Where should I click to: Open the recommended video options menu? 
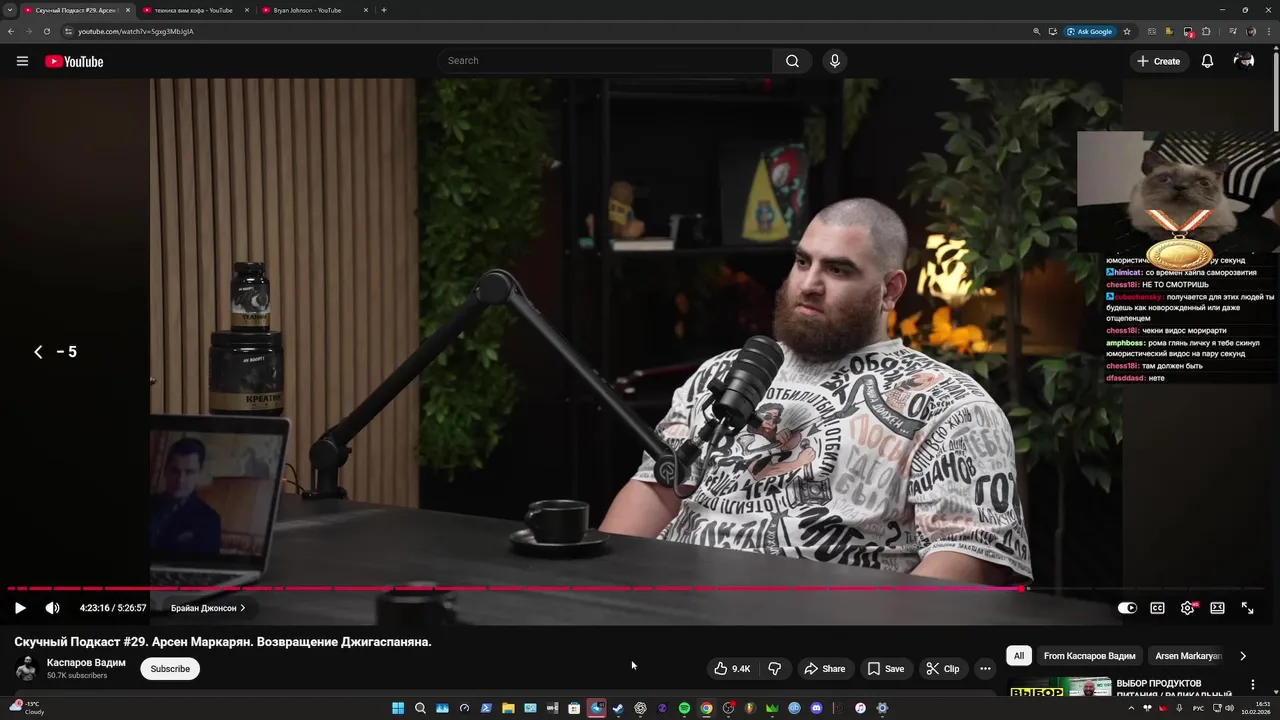tap(1253, 685)
